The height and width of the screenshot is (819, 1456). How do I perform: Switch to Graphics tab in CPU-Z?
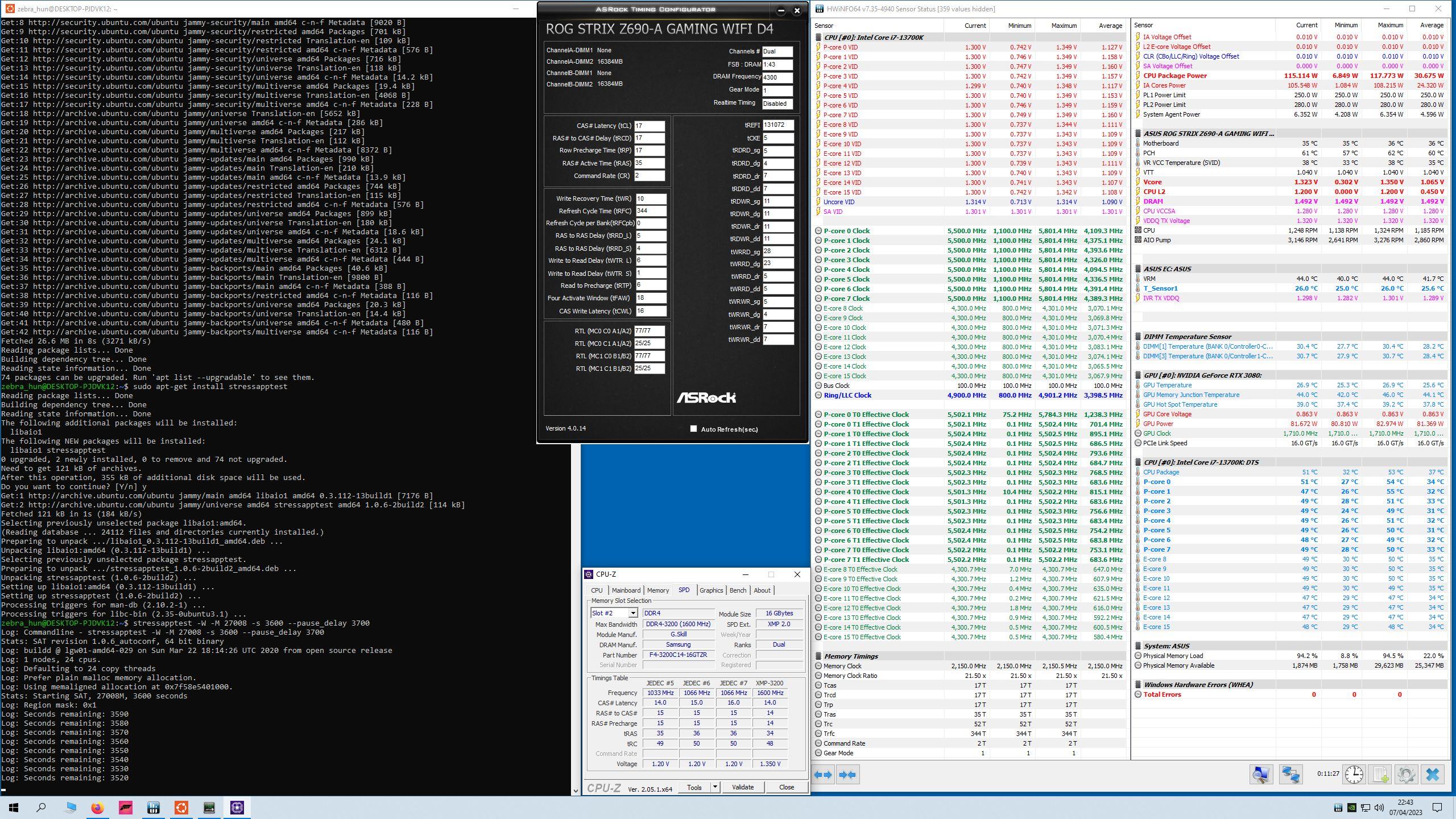(x=711, y=590)
